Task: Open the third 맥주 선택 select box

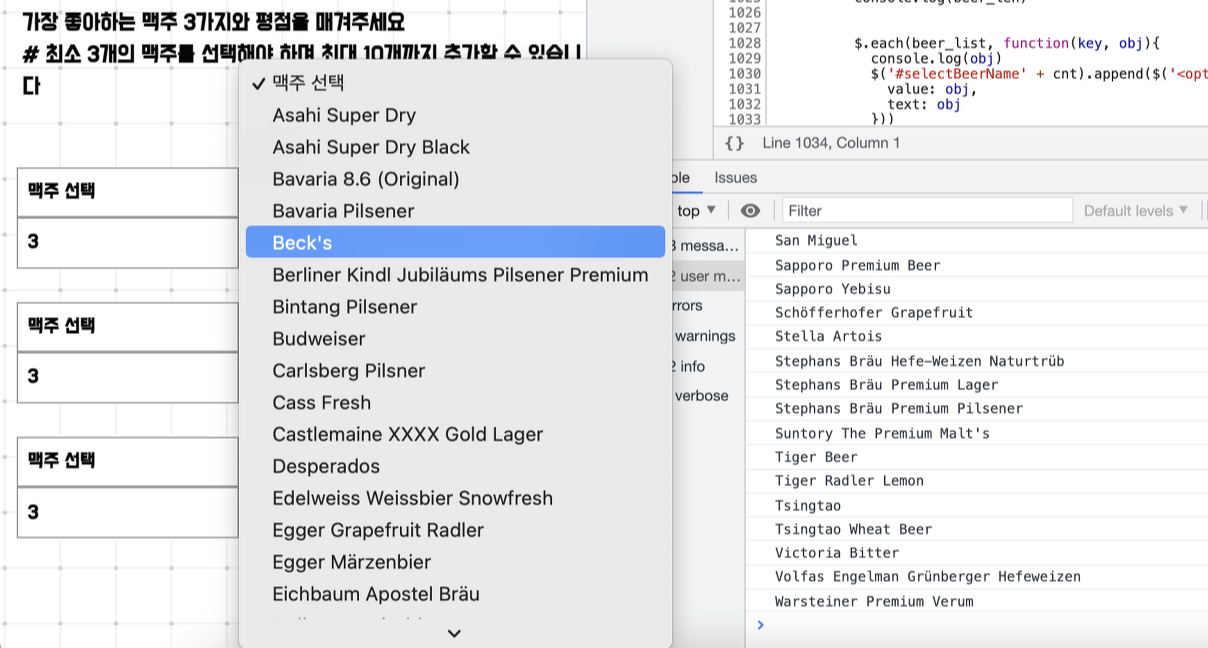Action: [x=128, y=461]
